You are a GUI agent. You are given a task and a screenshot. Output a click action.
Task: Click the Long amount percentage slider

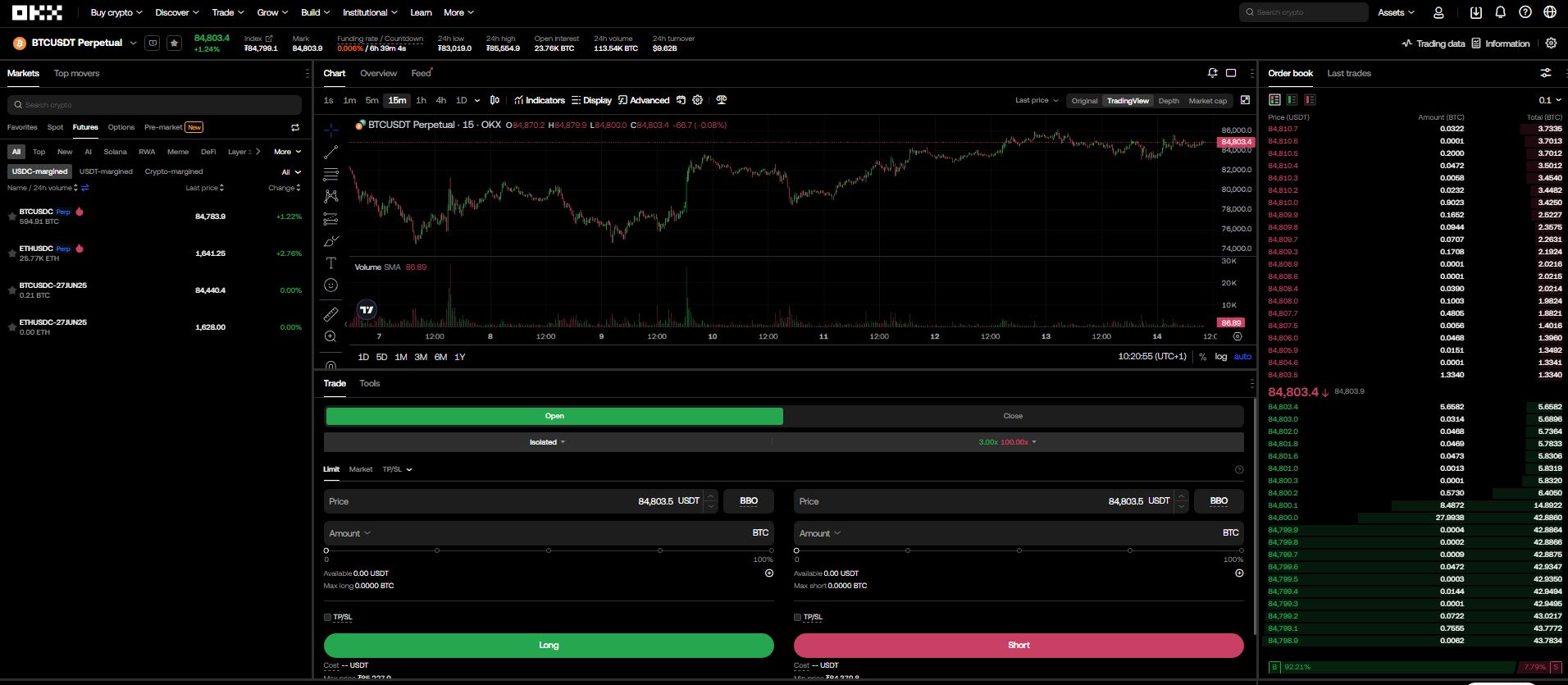click(549, 550)
